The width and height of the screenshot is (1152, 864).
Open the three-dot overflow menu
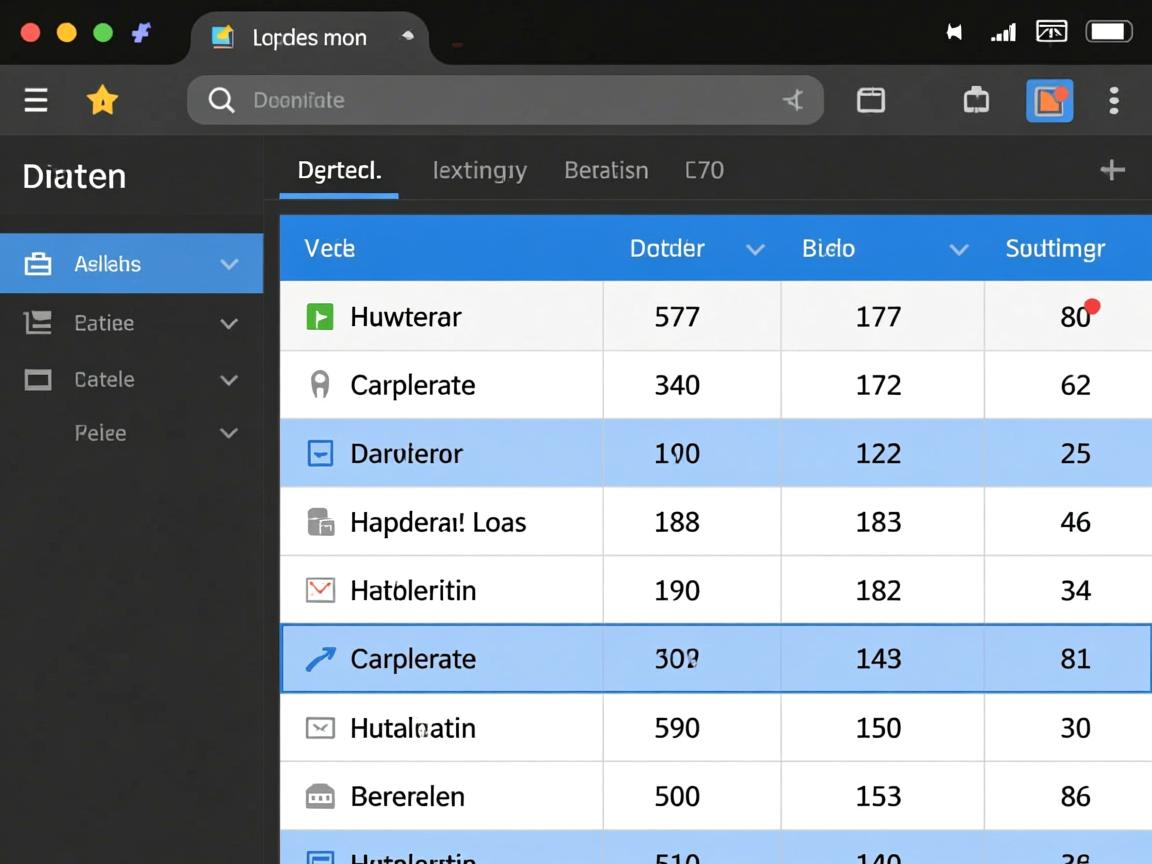[x=1113, y=100]
